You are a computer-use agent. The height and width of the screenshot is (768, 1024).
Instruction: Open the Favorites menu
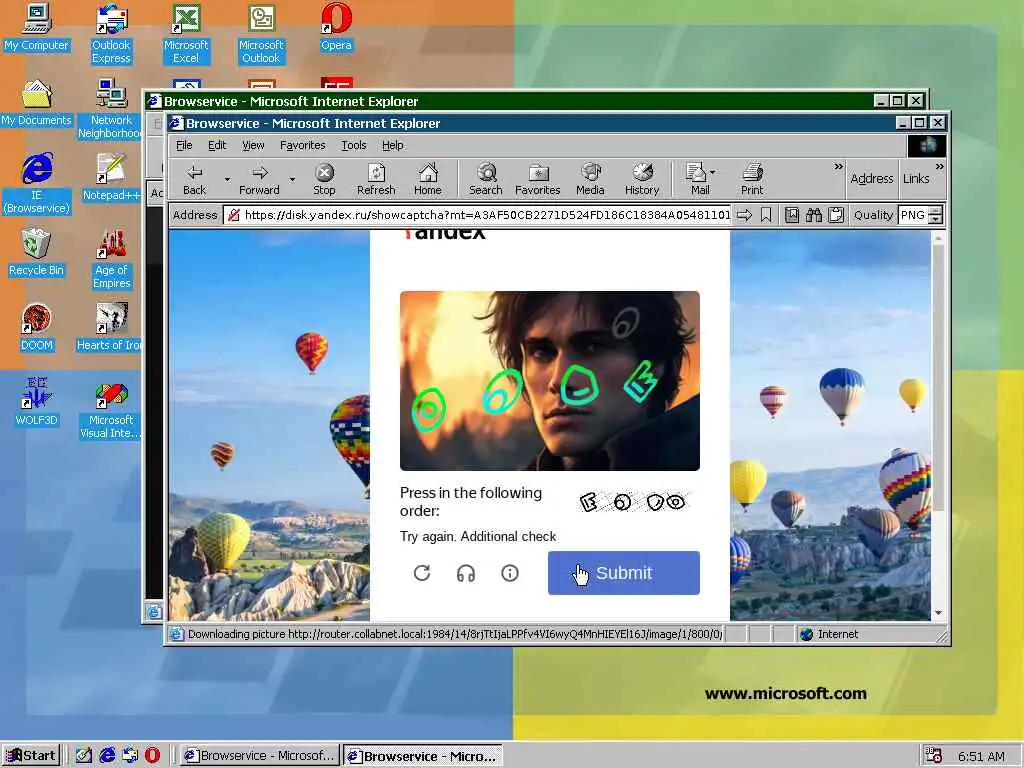(302, 145)
